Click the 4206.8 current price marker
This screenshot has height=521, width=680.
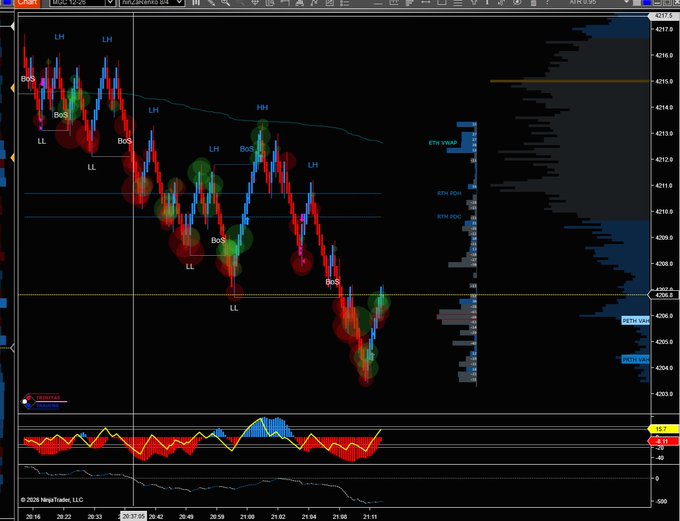tap(663, 295)
